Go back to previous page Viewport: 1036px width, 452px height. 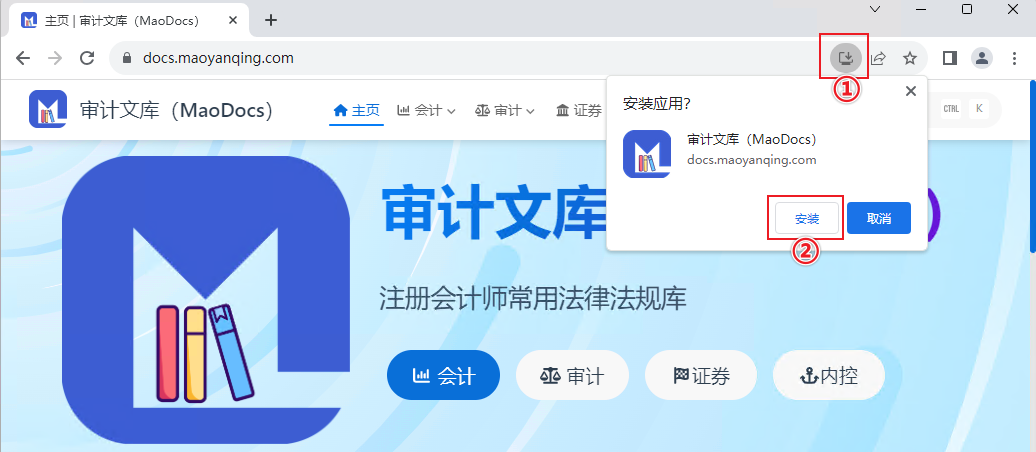[x=23, y=58]
